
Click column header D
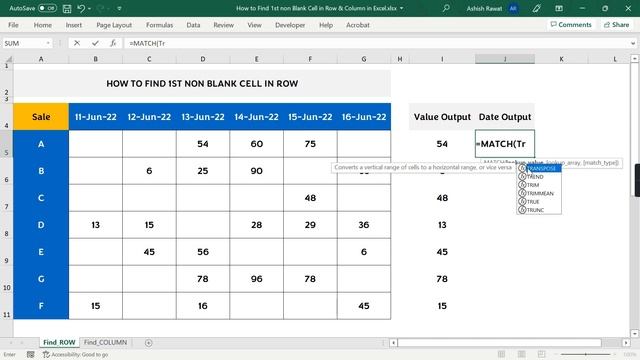(x=203, y=59)
